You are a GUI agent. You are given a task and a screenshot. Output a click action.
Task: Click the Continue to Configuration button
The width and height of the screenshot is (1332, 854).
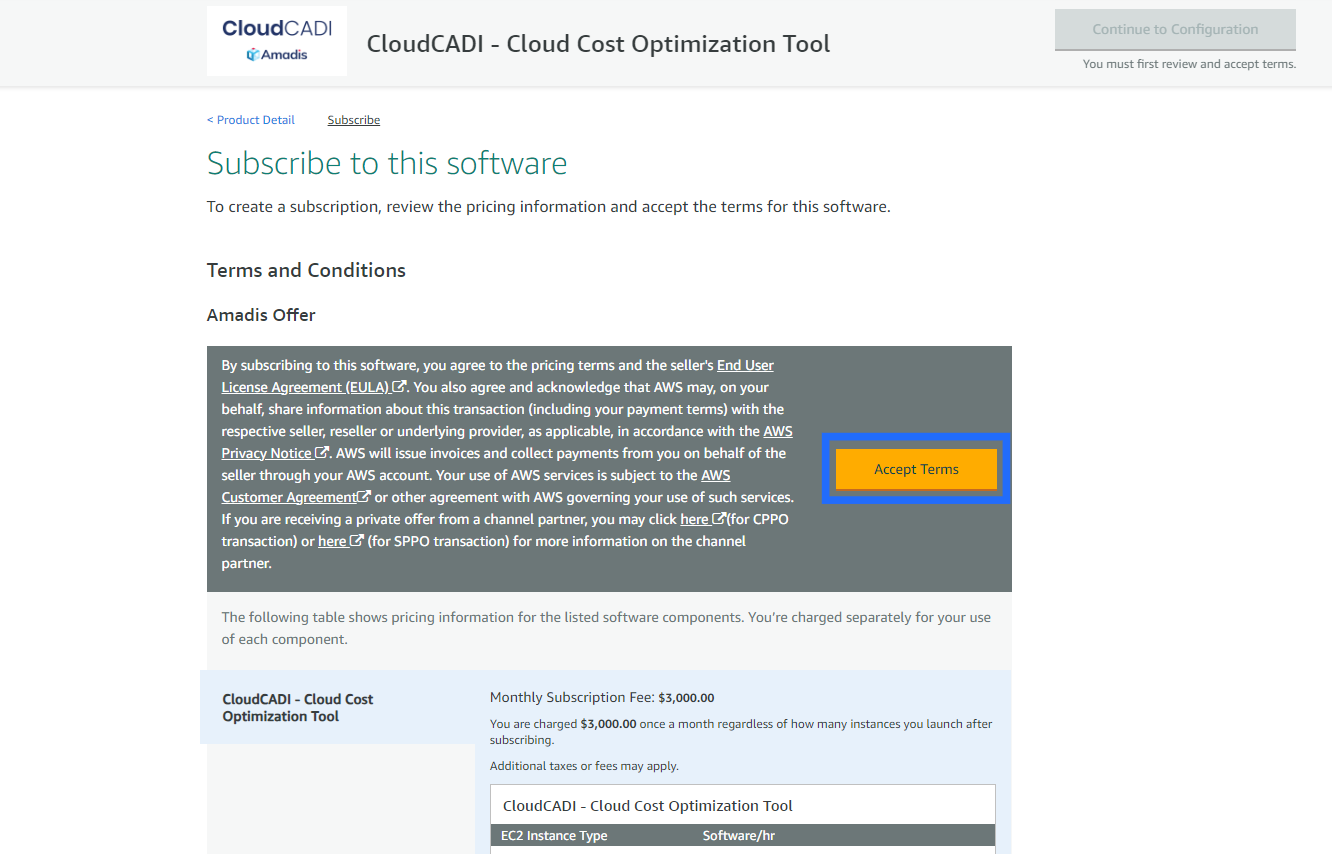click(1175, 30)
